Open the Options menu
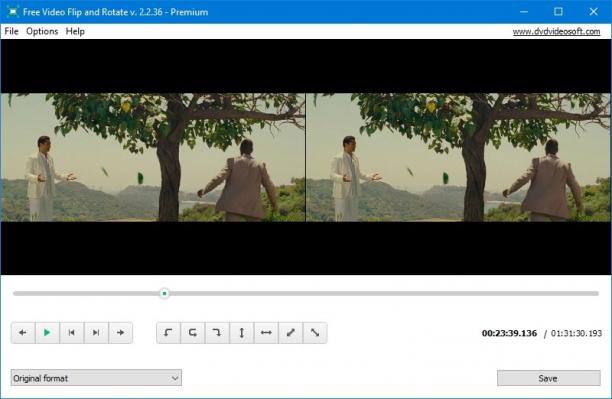Image resolution: width=612 pixels, height=399 pixels. tap(42, 31)
